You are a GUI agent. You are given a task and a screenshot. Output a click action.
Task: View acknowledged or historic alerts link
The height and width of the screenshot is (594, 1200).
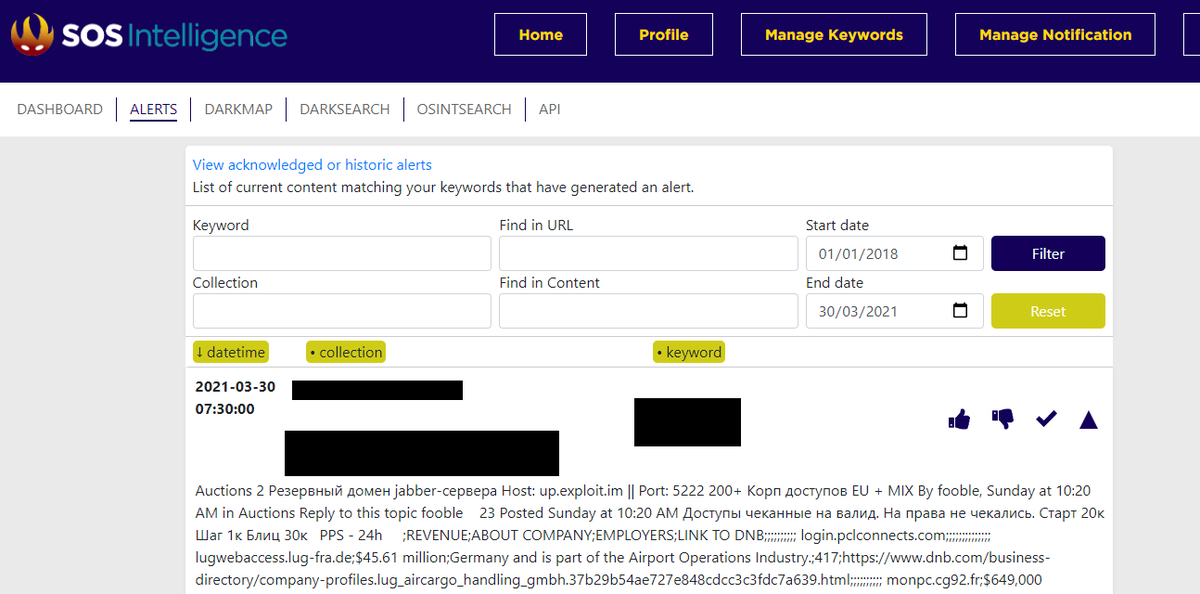click(x=312, y=165)
